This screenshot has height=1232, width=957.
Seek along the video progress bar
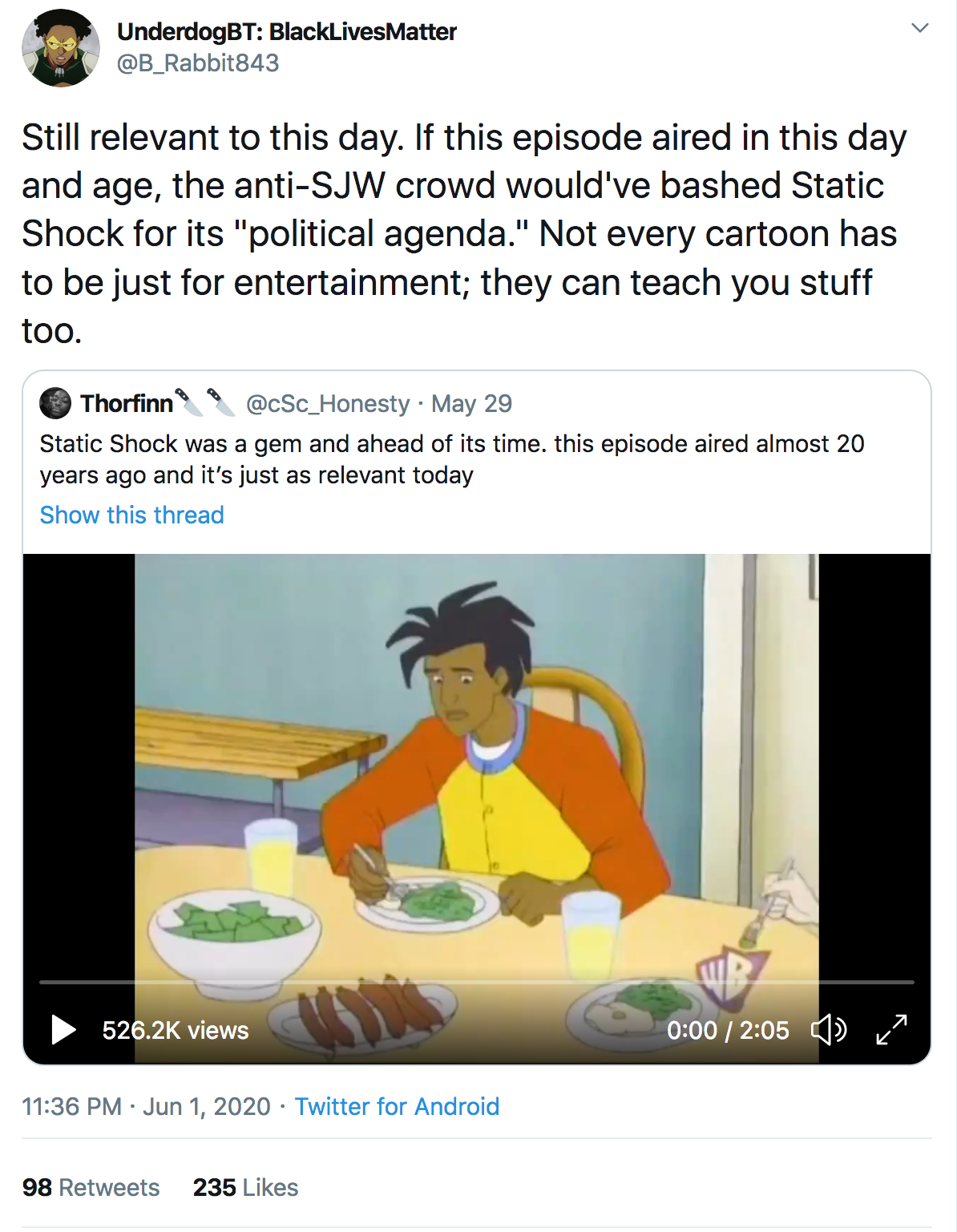click(x=477, y=982)
